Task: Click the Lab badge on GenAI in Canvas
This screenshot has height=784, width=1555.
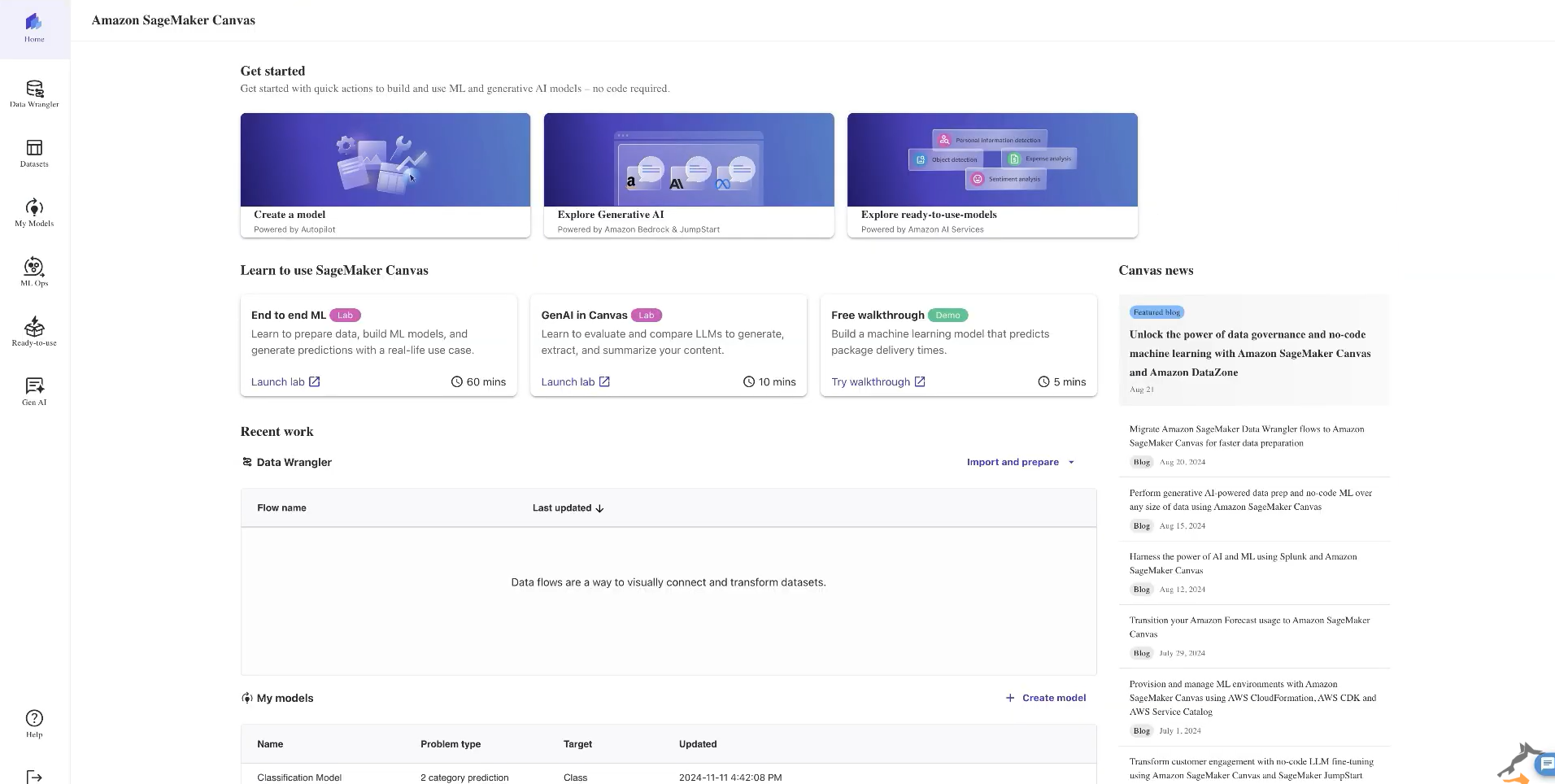Action: point(646,316)
